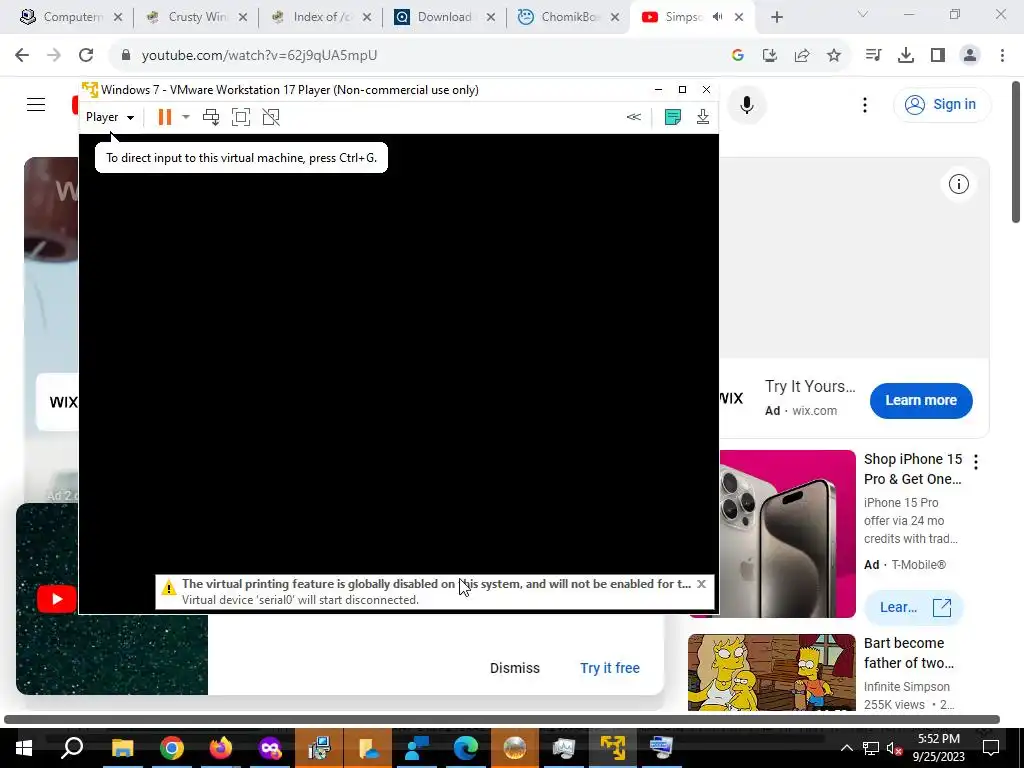Open a new Chrome tab

coord(776,18)
